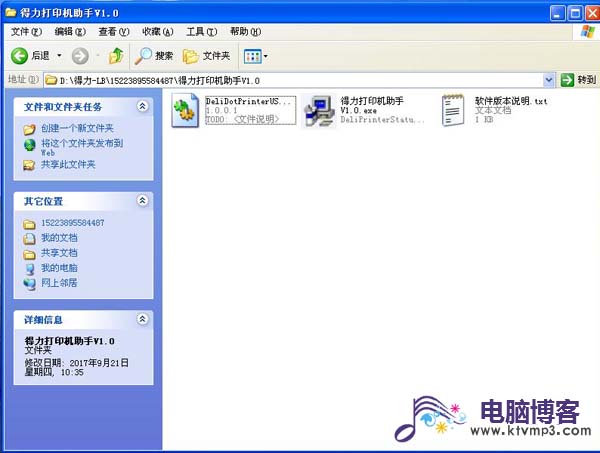The image size is (600, 453).
Task: Toggle the Folders pane button
Action: pyautogui.click(x=206, y=56)
